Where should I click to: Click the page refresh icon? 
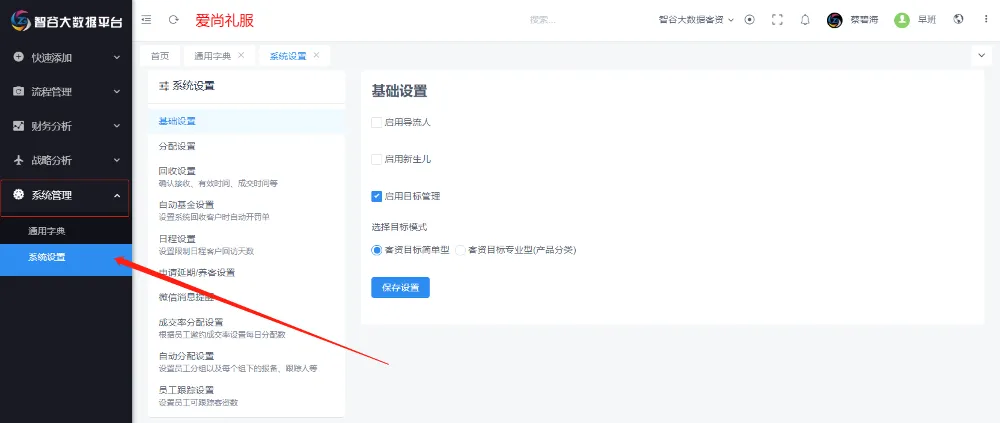174,20
